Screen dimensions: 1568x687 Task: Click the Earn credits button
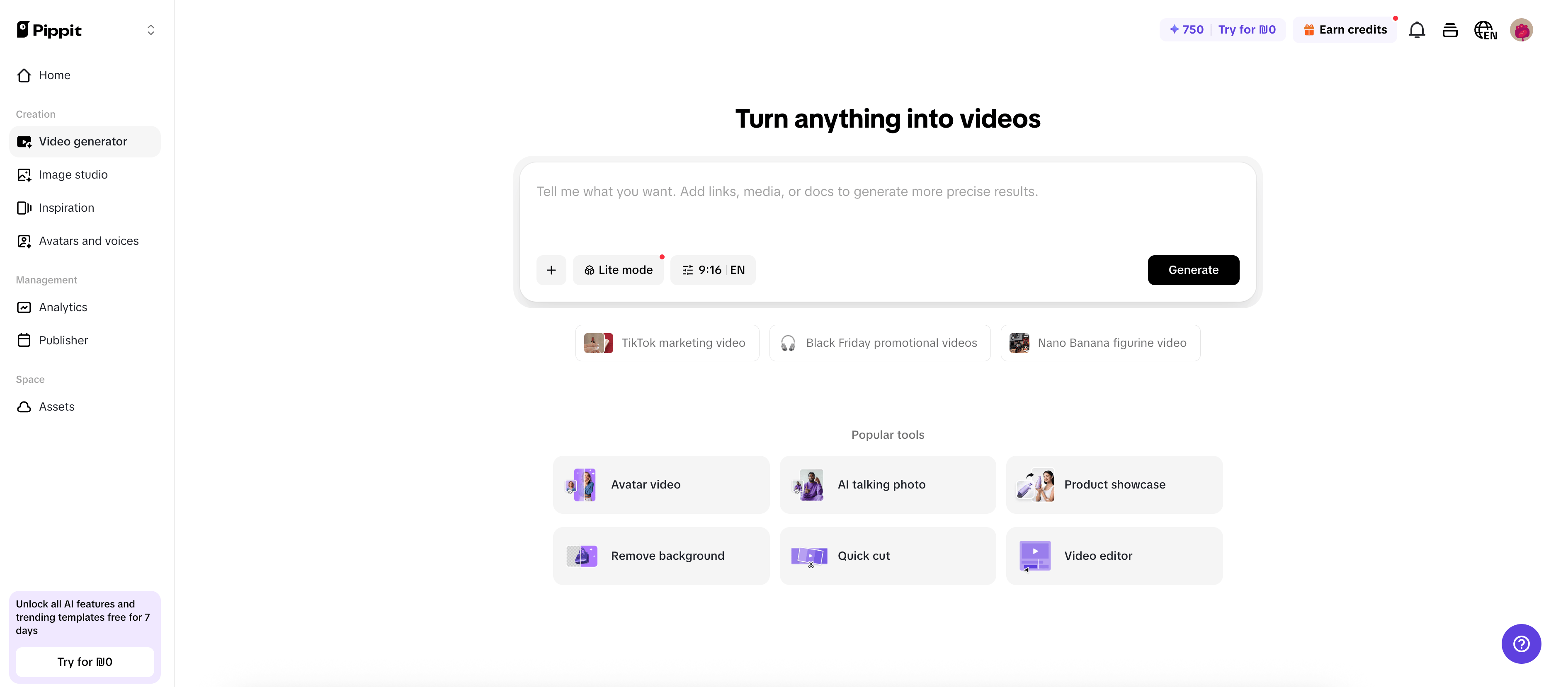(1345, 30)
